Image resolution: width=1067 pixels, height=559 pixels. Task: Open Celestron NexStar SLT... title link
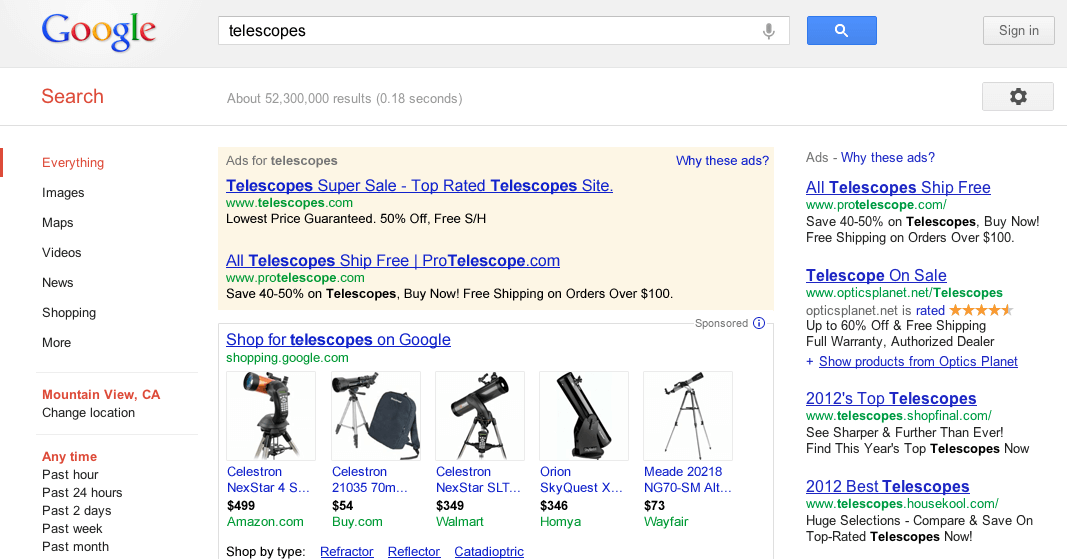tap(478, 479)
